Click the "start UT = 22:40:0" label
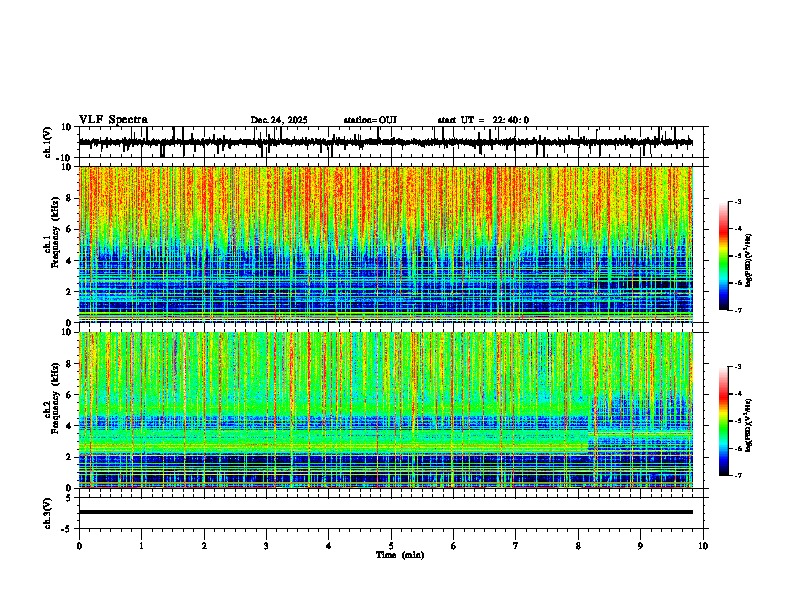The height and width of the screenshot is (612, 792). [483, 120]
